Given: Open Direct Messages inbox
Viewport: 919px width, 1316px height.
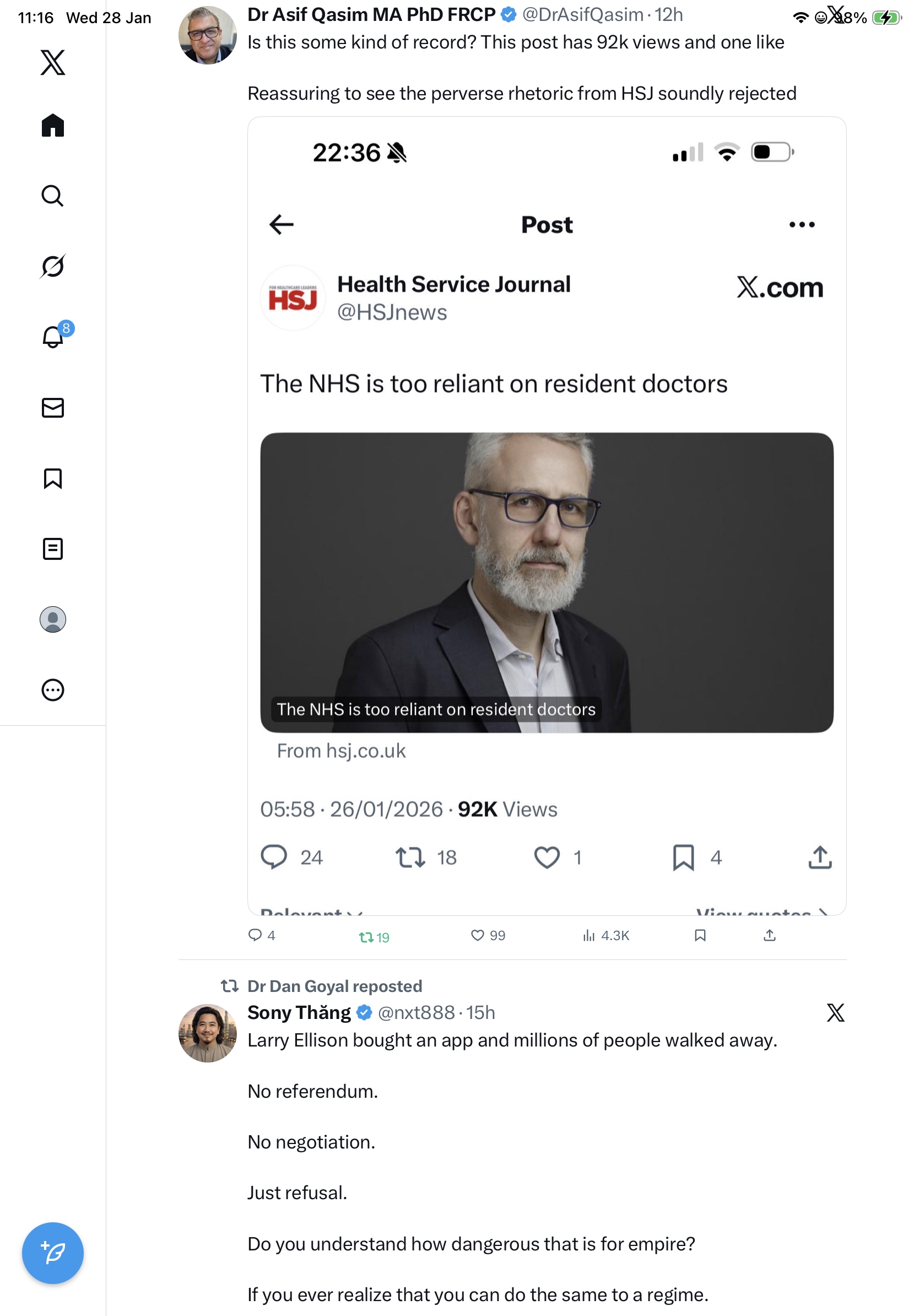Looking at the screenshot, I should click(53, 407).
